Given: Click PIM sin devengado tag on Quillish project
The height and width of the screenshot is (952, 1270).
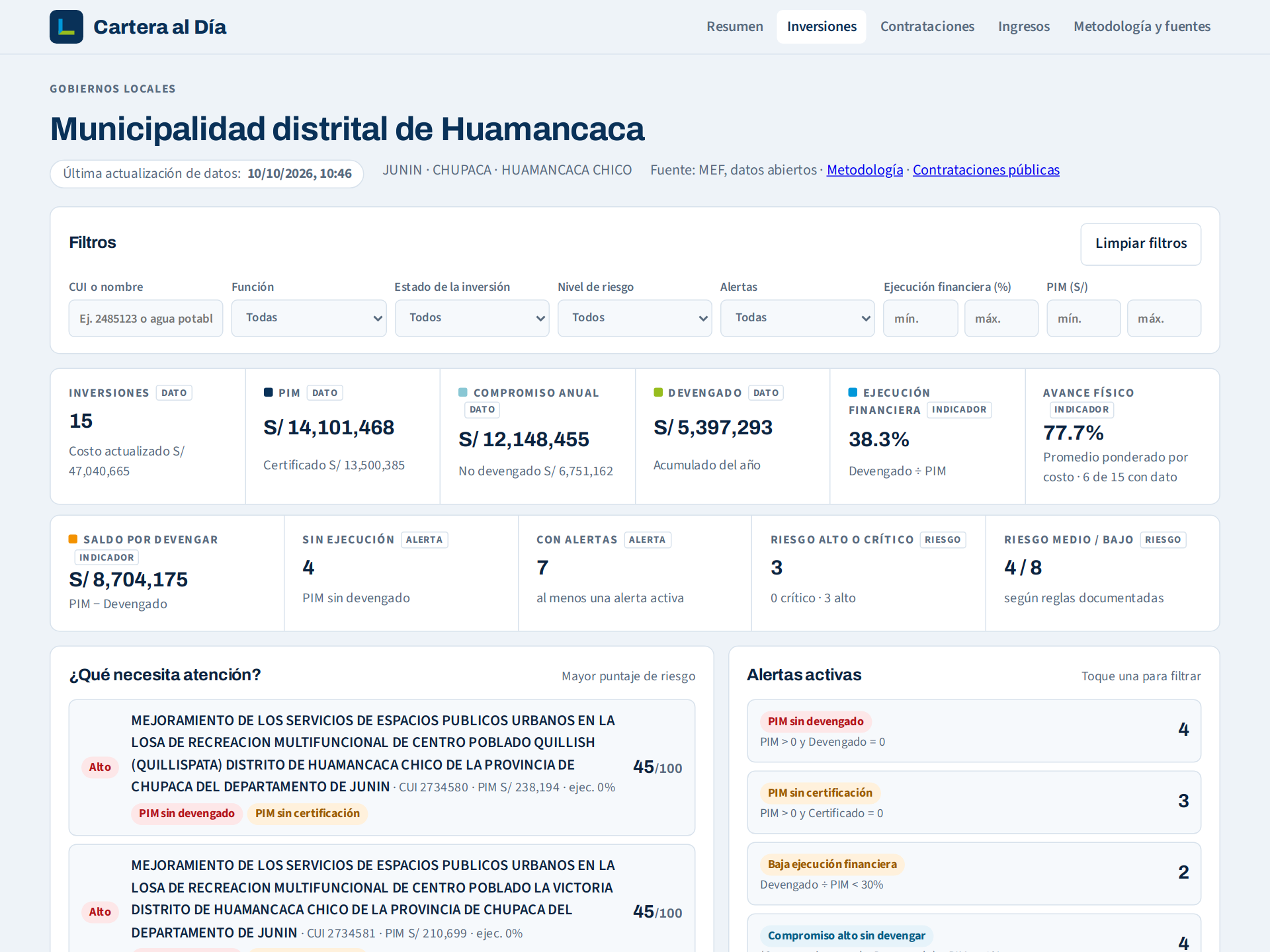Looking at the screenshot, I should point(187,813).
